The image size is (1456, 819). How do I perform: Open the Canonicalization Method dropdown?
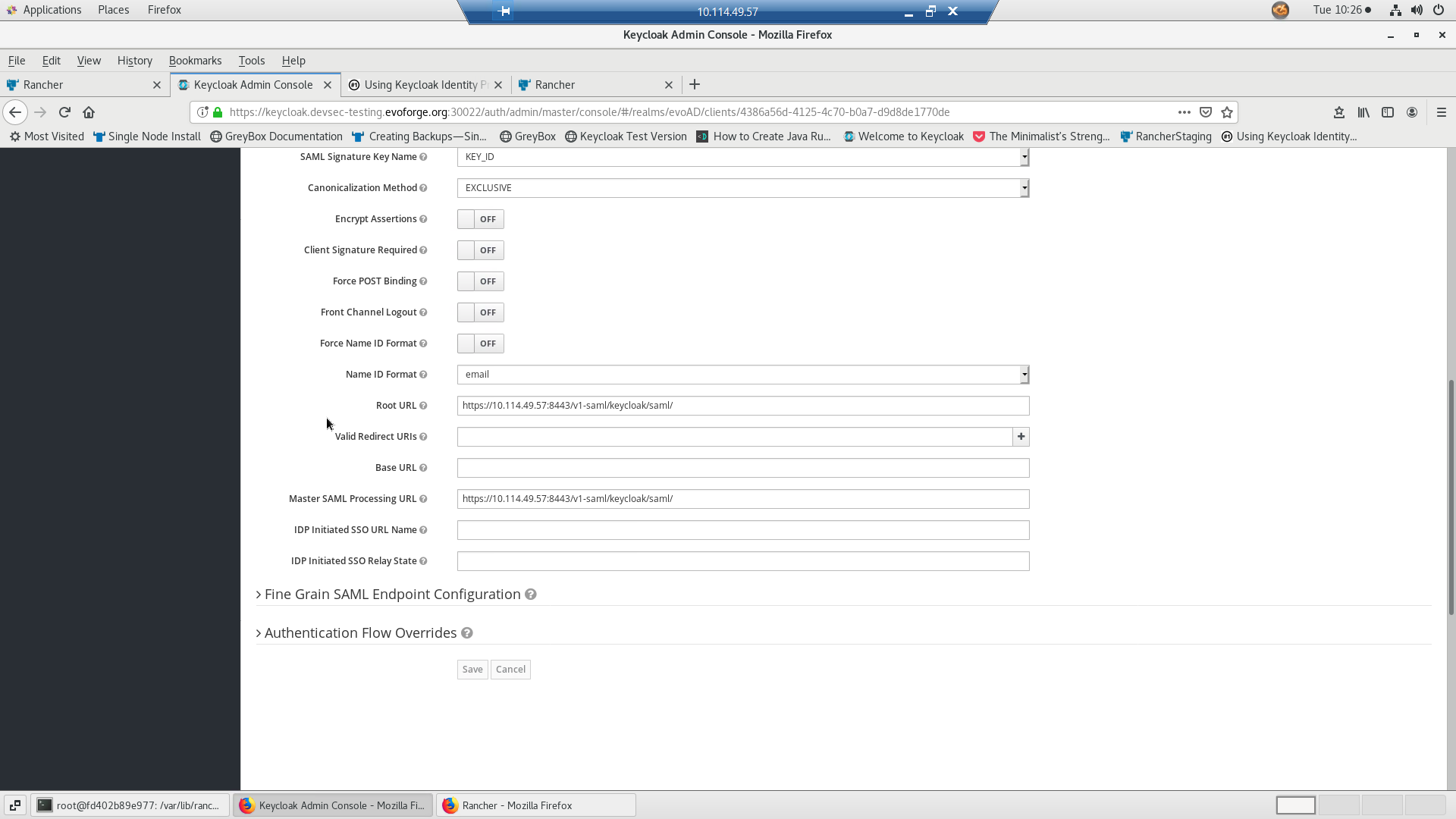point(1023,187)
